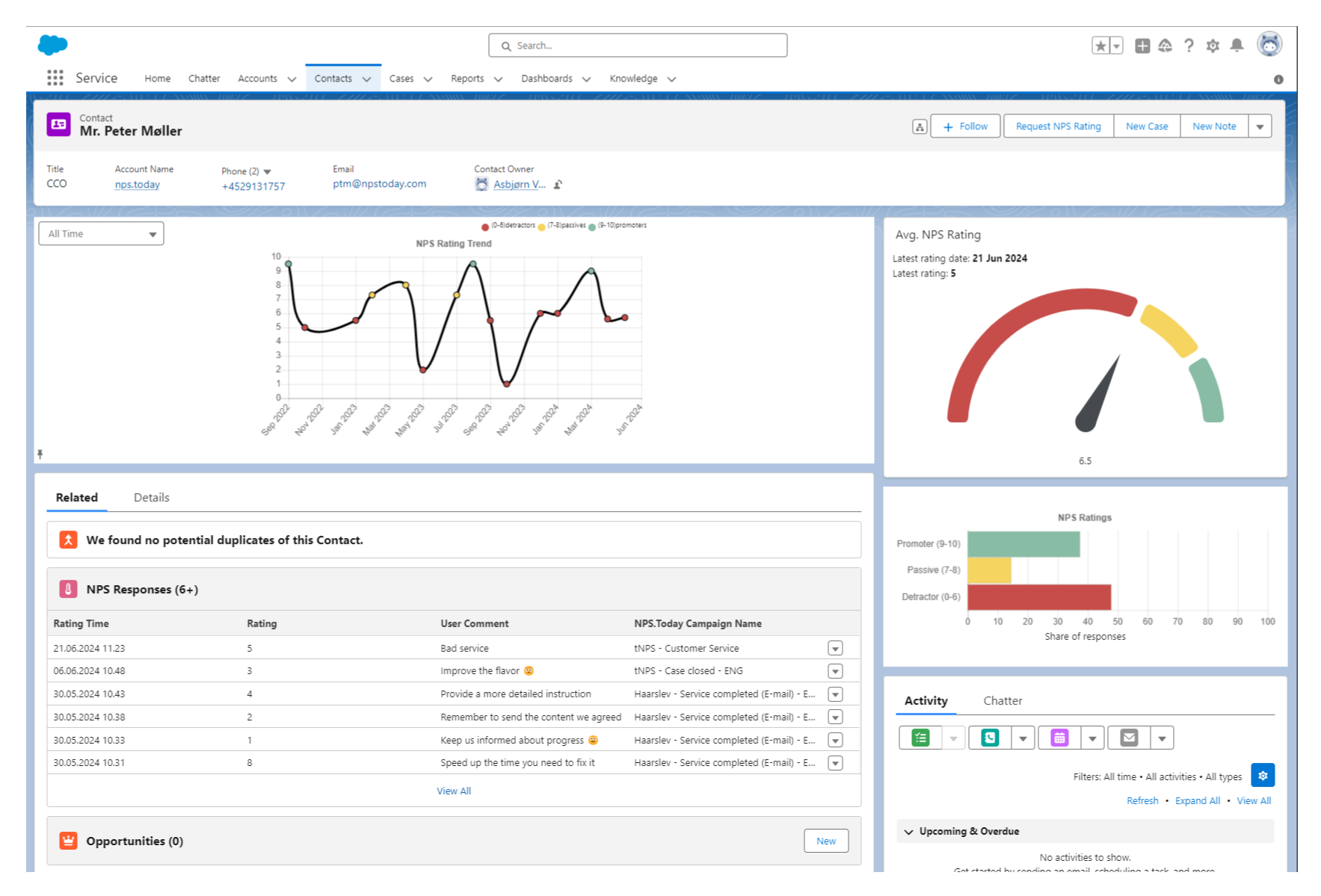Click the New Task icon in Activity

920,738
